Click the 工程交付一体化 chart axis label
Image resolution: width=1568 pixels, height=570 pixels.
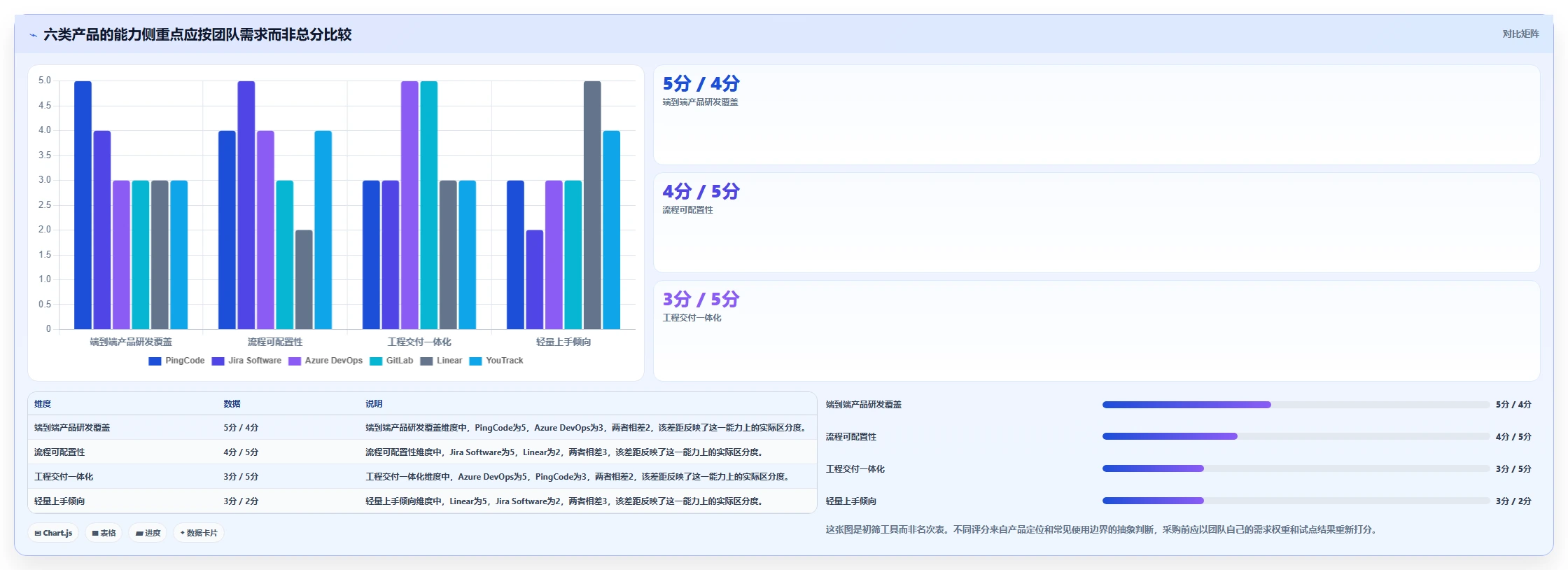[419, 342]
